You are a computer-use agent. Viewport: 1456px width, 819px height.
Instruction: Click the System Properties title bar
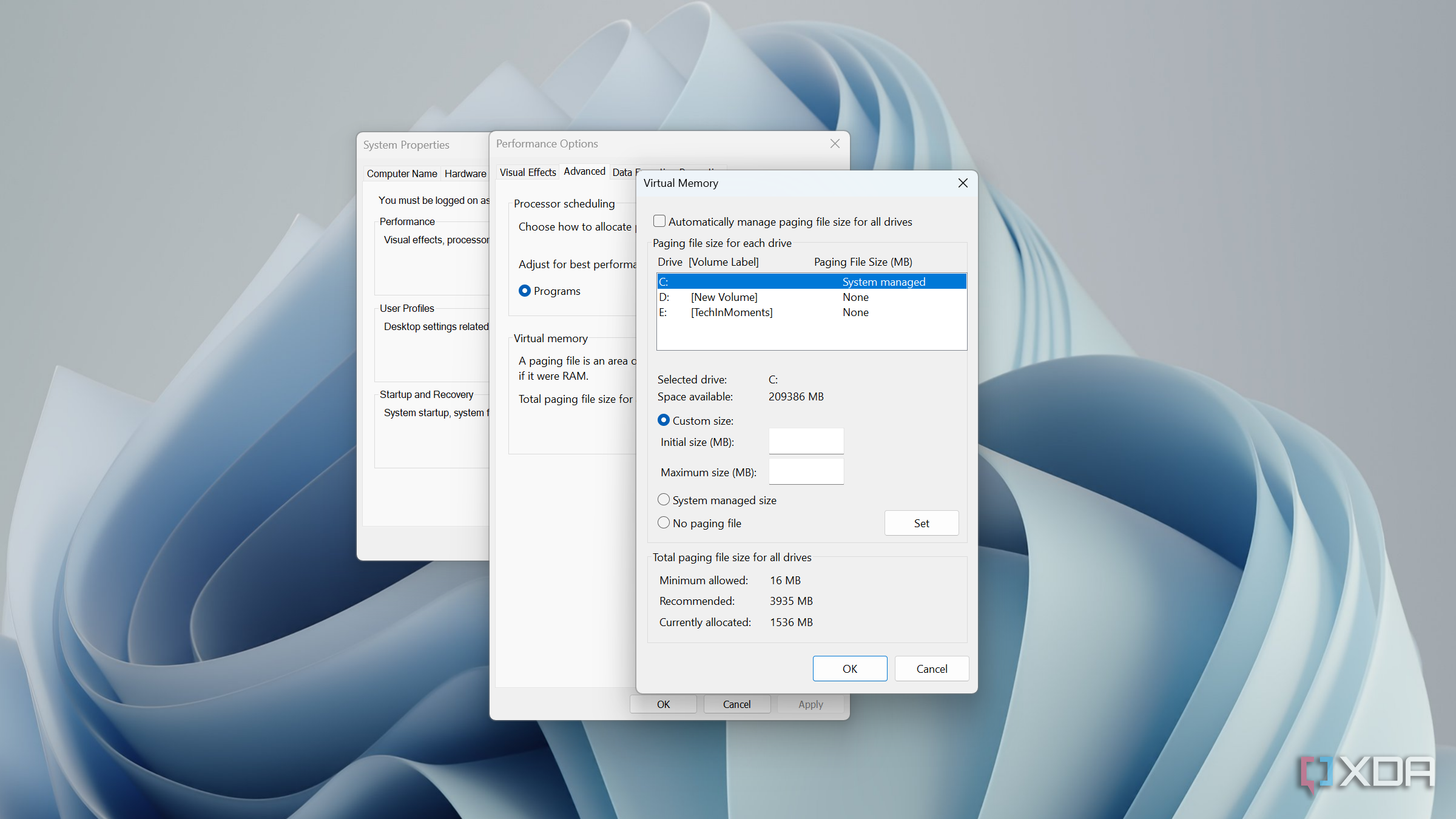[x=423, y=145]
